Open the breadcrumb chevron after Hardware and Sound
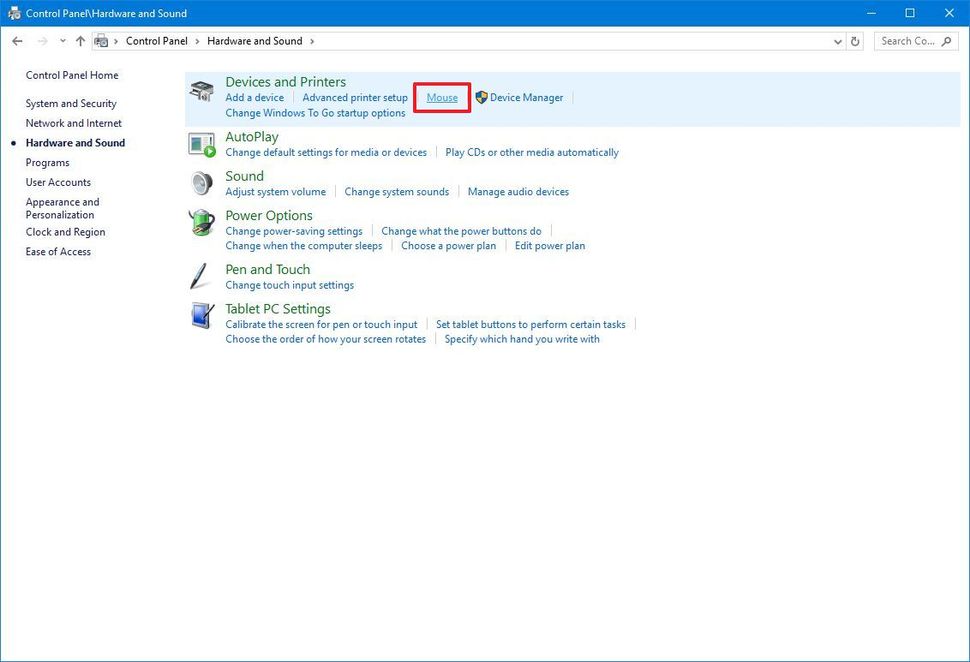Viewport: 970px width, 662px height. (313, 41)
